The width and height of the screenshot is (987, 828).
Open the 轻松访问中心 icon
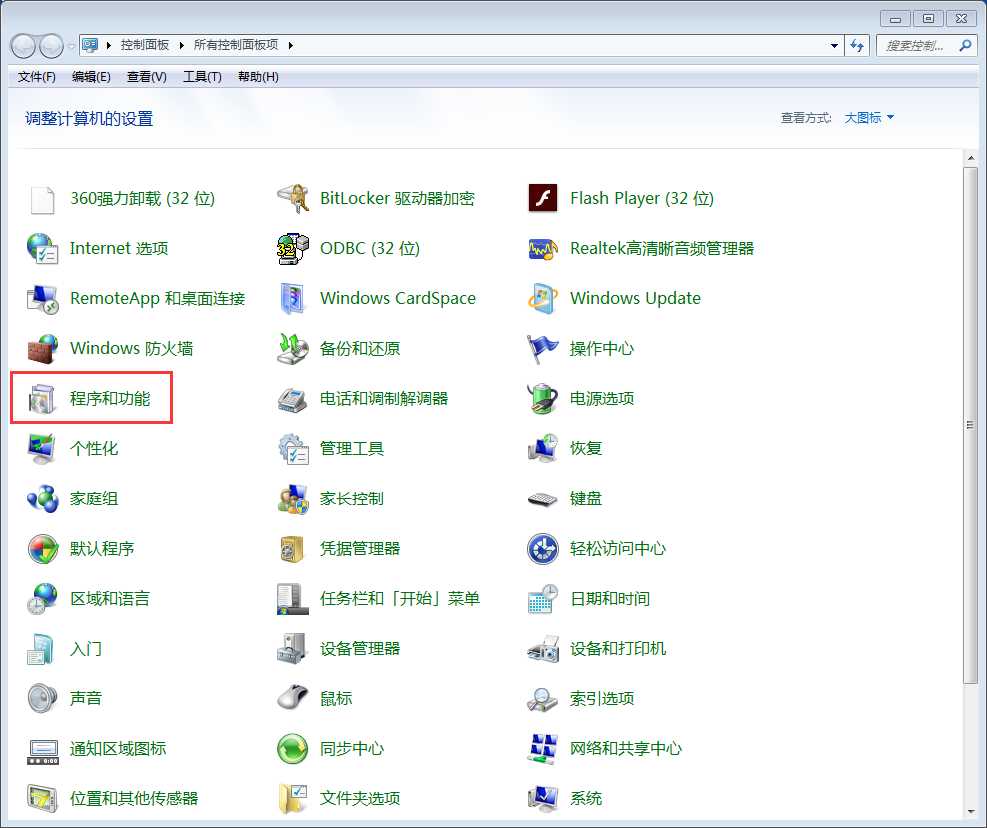click(x=543, y=548)
